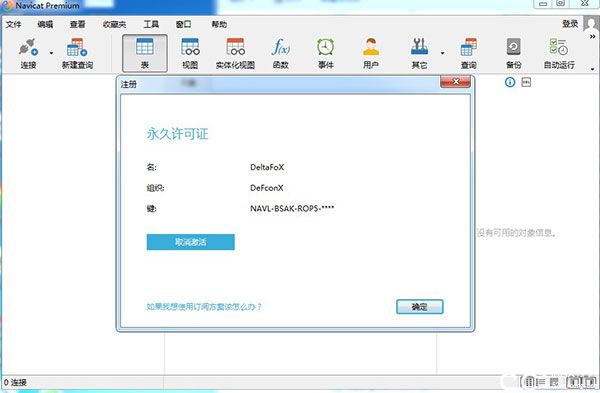Screen dimensions: 600x393
Task: Minimize the Navicat Premium window
Action: [543, 3]
